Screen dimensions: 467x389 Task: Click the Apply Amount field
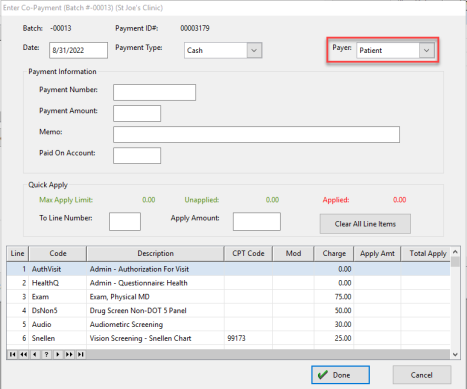(257, 221)
